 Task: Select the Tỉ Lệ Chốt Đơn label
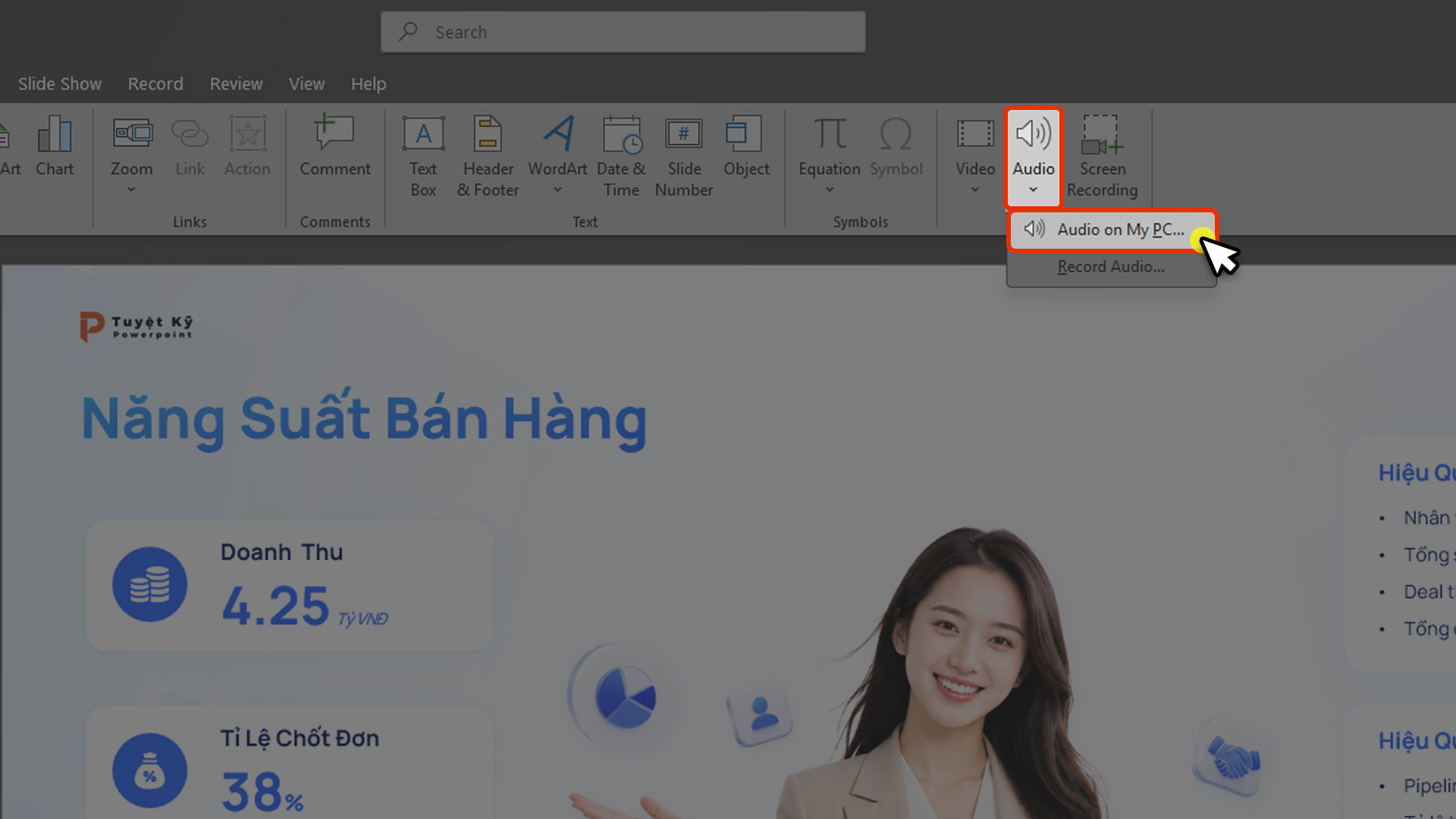coord(300,739)
